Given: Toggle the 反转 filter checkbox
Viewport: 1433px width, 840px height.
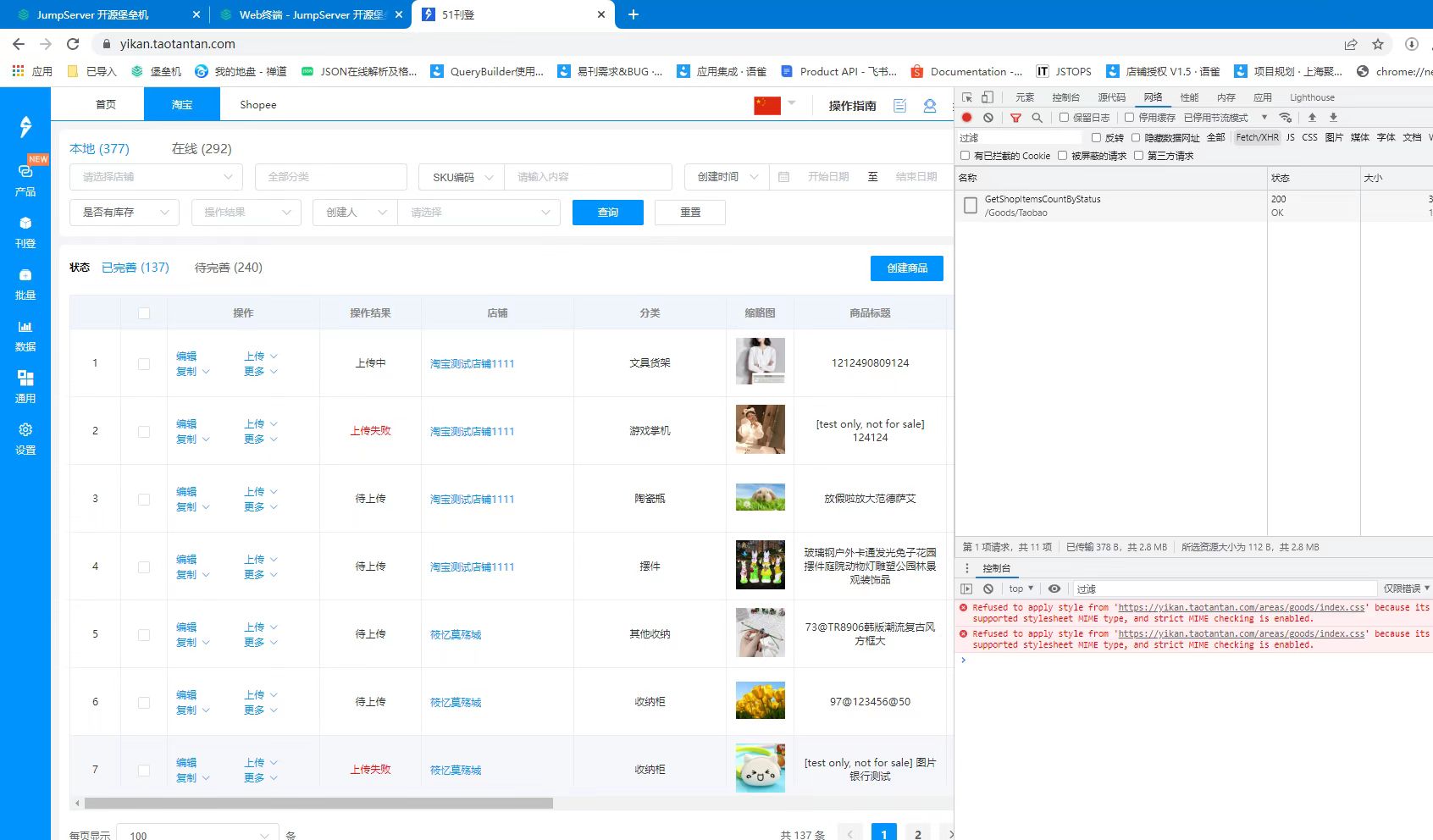Looking at the screenshot, I should 1096,137.
